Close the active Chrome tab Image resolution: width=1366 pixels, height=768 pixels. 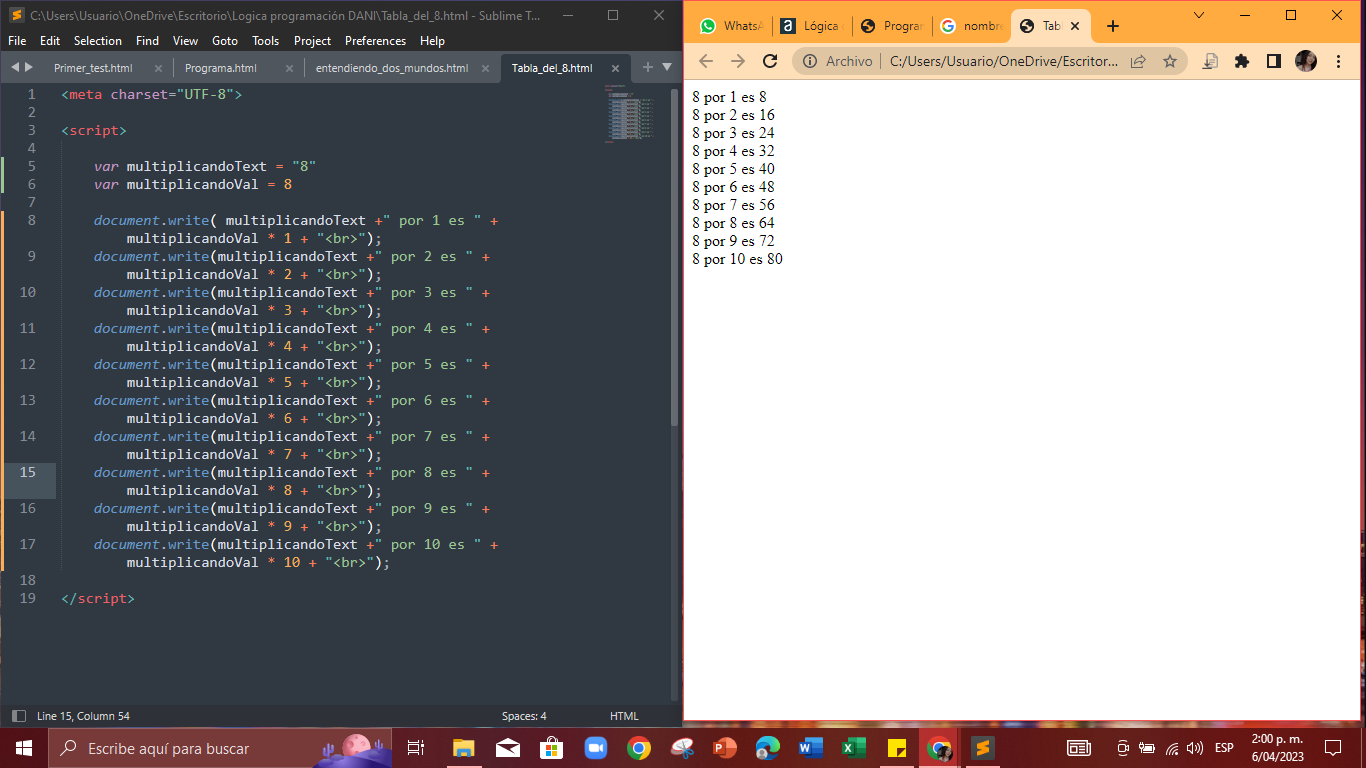coord(1075,26)
